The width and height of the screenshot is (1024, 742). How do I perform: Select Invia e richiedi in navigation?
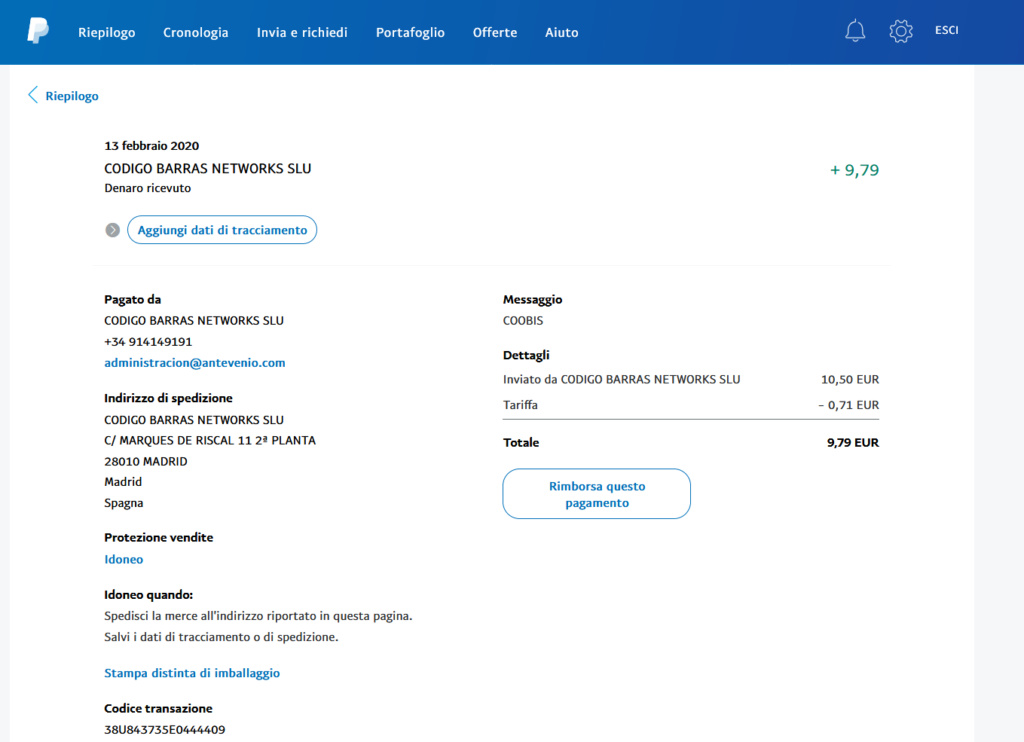[302, 32]
